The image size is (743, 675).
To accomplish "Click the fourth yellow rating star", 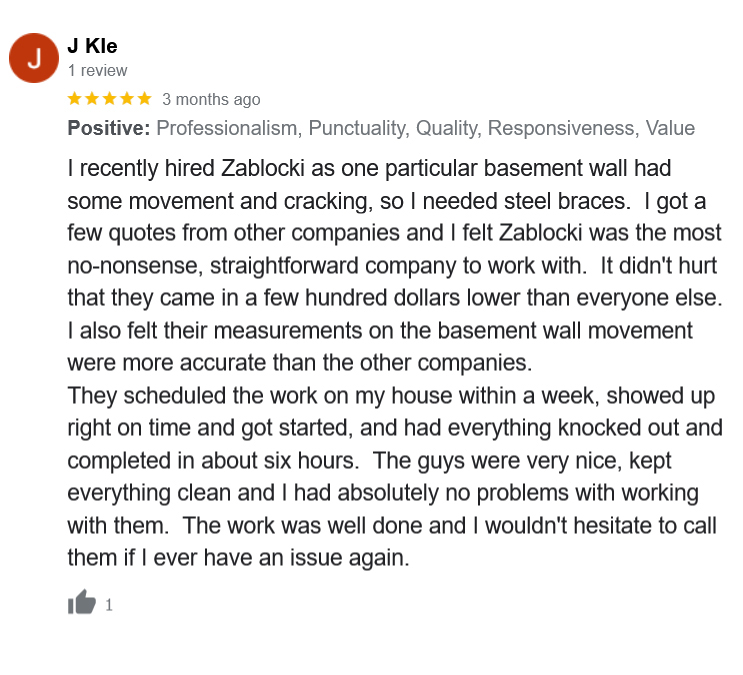I will click(x=127, y=99).
